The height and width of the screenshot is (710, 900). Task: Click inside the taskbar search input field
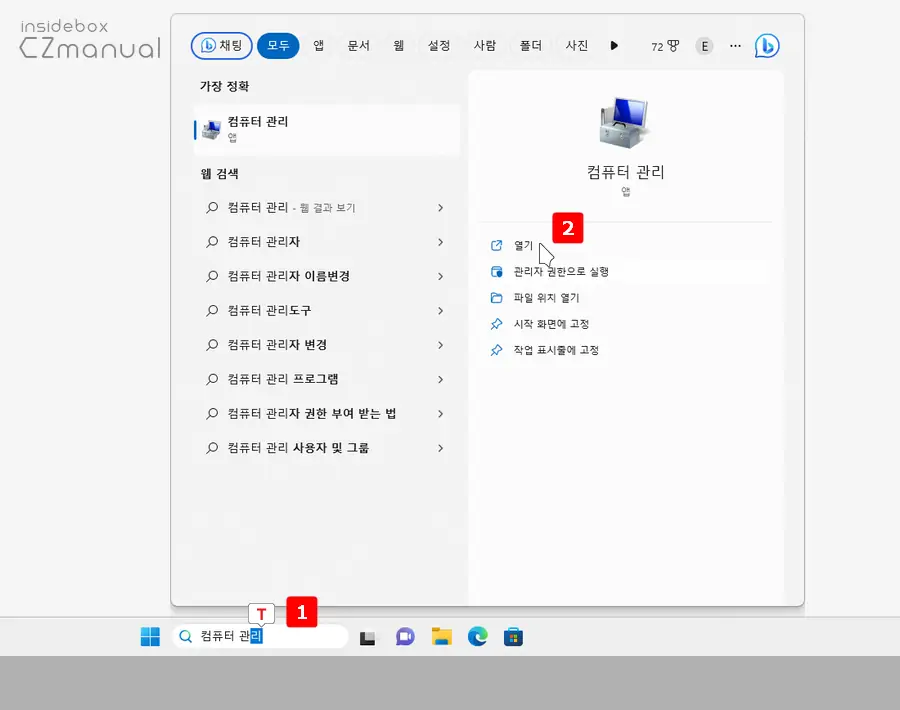click(260, 636)
